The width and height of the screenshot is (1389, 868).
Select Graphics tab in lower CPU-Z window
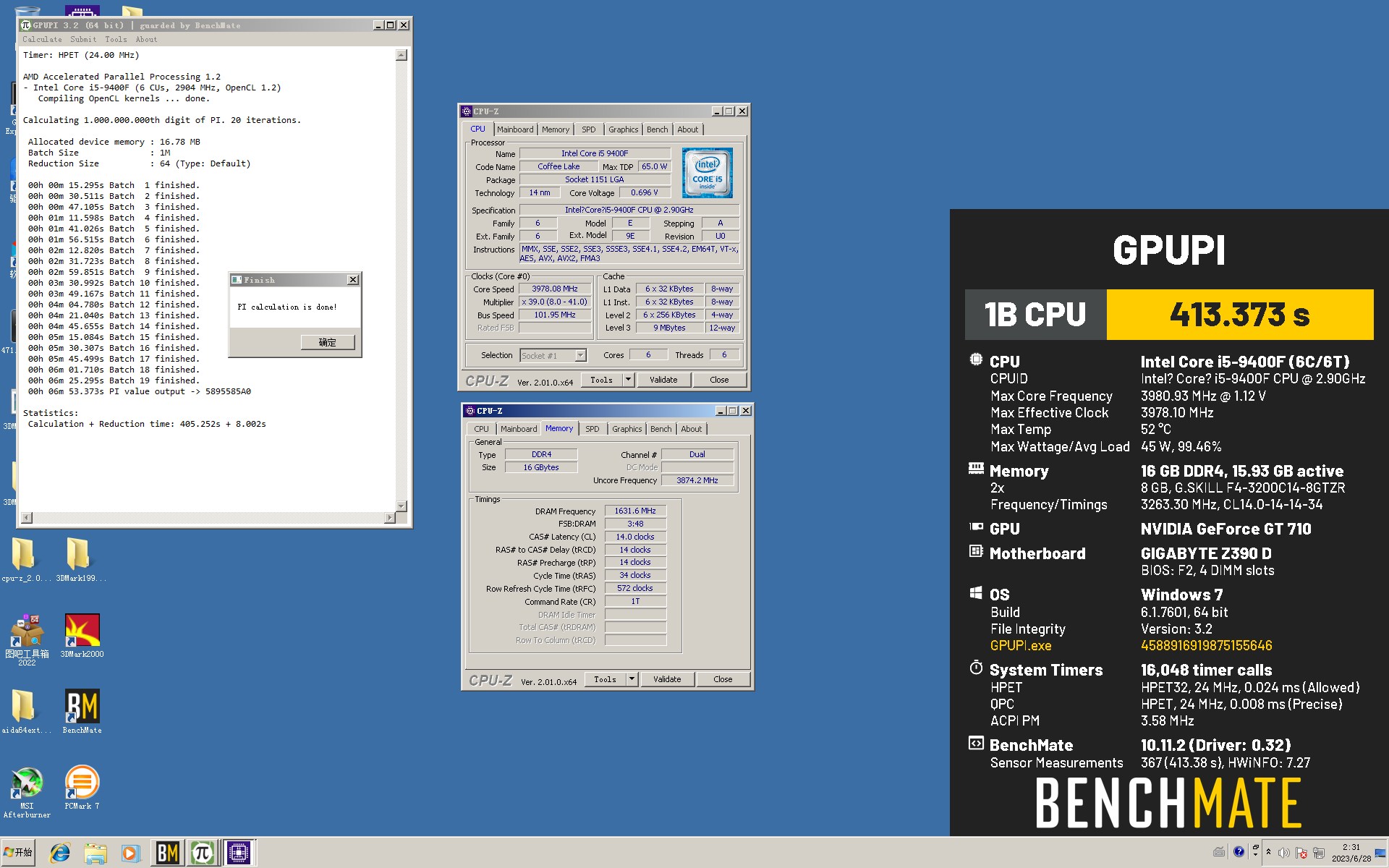(627, 429)
